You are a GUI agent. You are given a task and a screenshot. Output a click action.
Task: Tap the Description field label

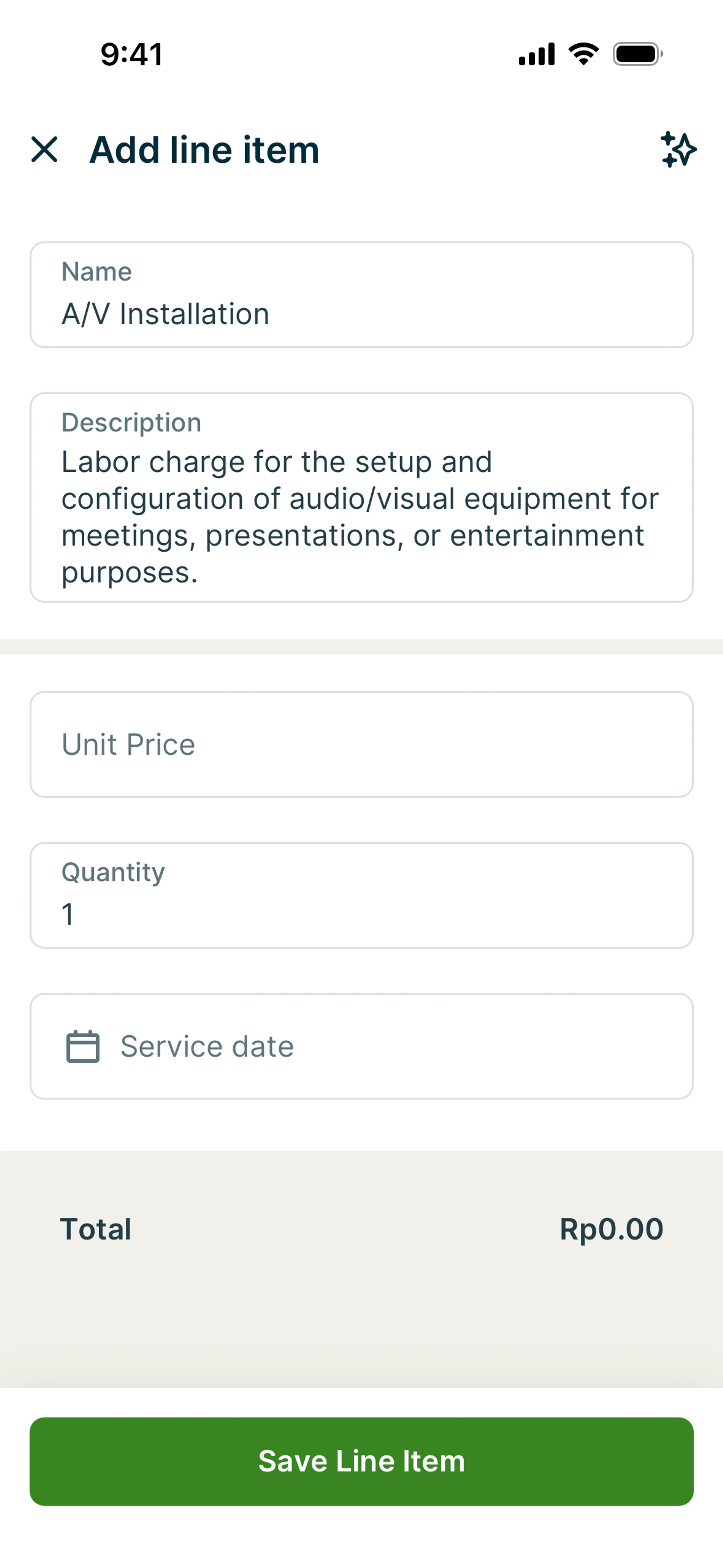pos(131,422)
